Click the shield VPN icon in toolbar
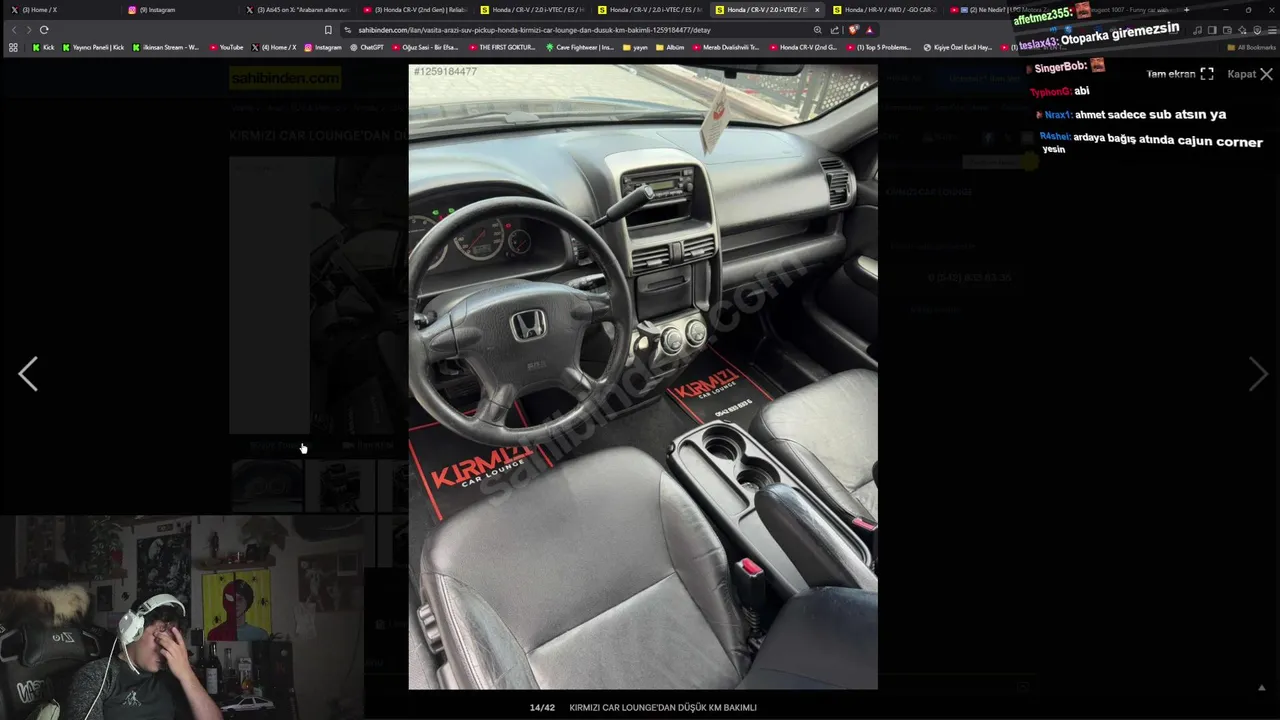 pos(1257,30)
